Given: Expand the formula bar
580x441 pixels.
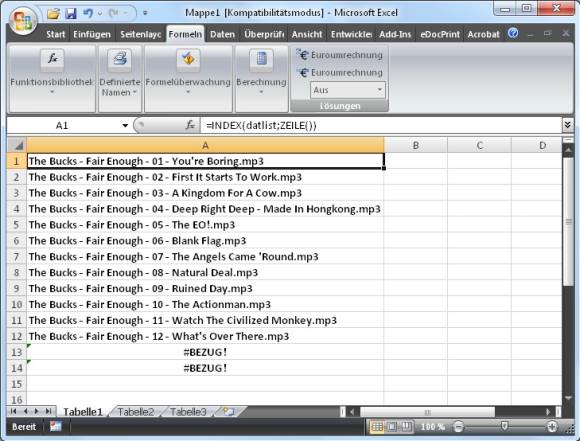Looking at the screenshot, I should [567, 125].
